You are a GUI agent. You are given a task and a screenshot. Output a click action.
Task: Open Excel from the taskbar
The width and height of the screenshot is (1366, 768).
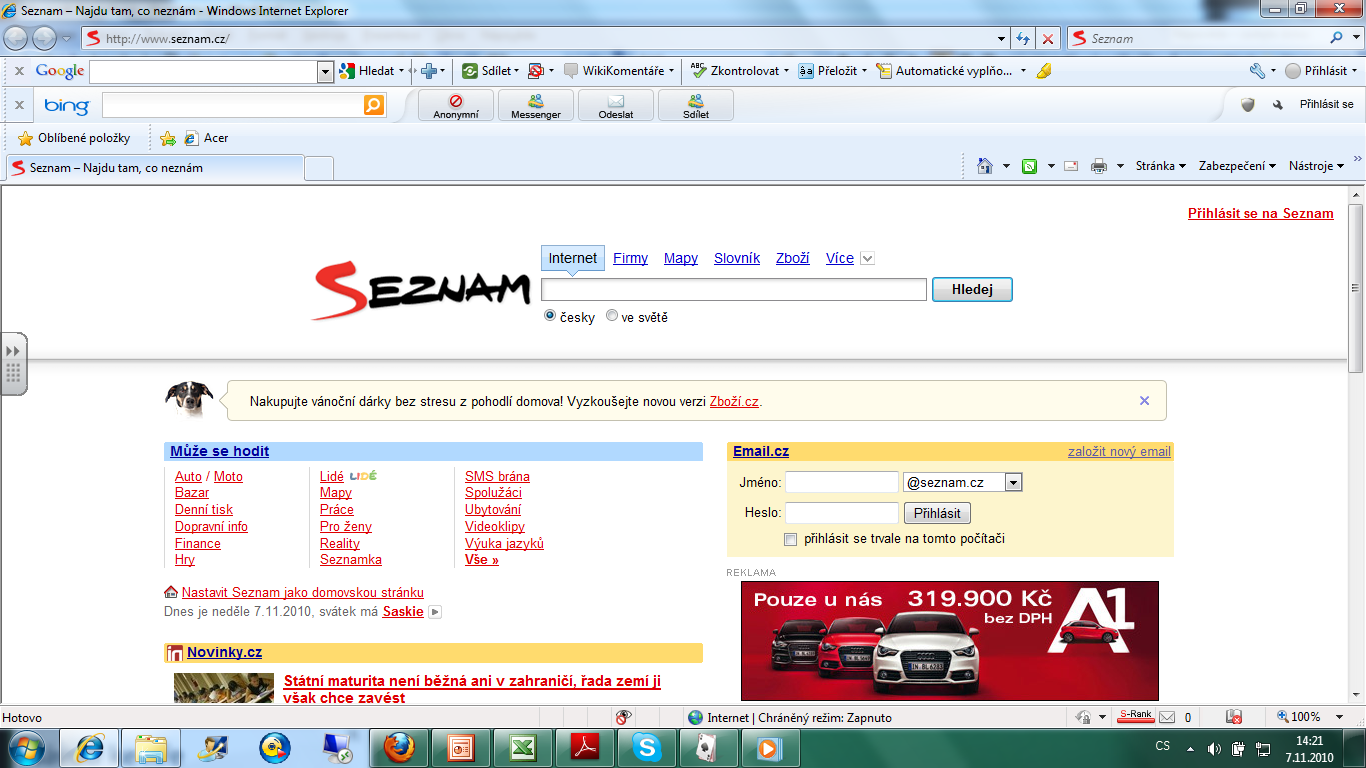[523, 747]
